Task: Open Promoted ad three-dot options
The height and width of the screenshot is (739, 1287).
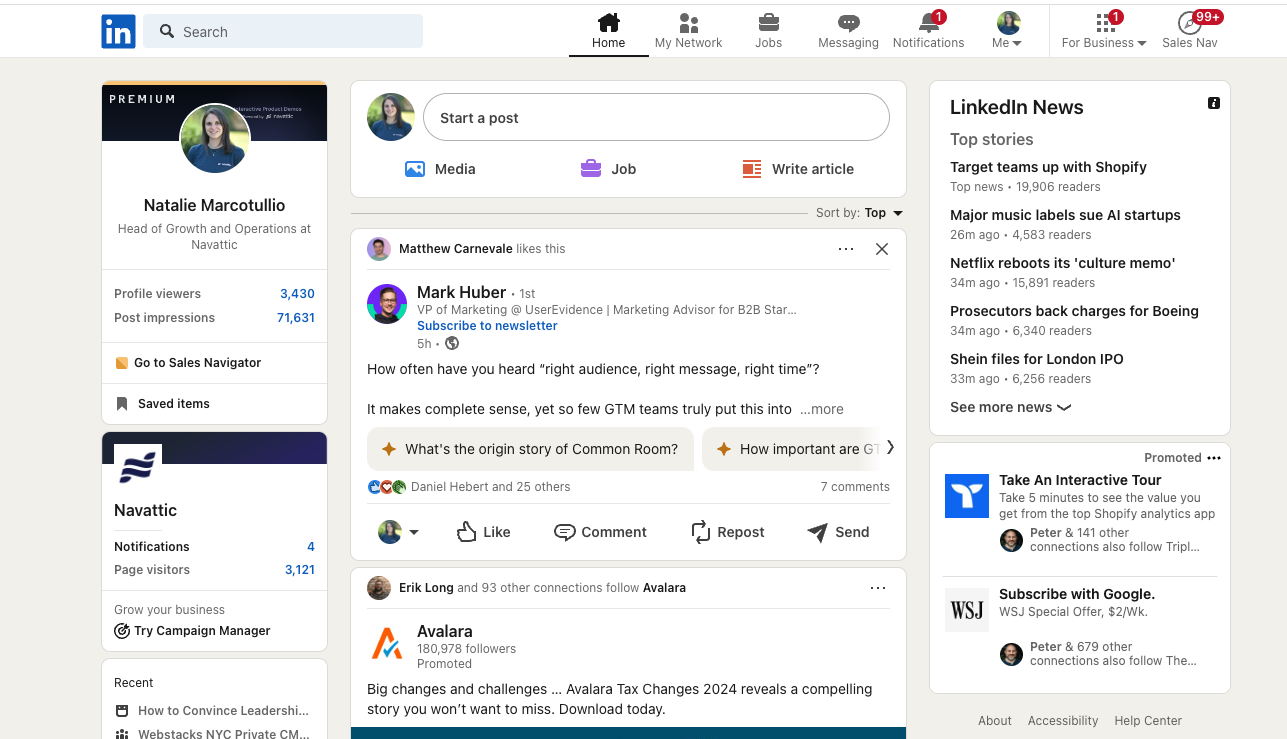Action: click(x=1214, y=458)
